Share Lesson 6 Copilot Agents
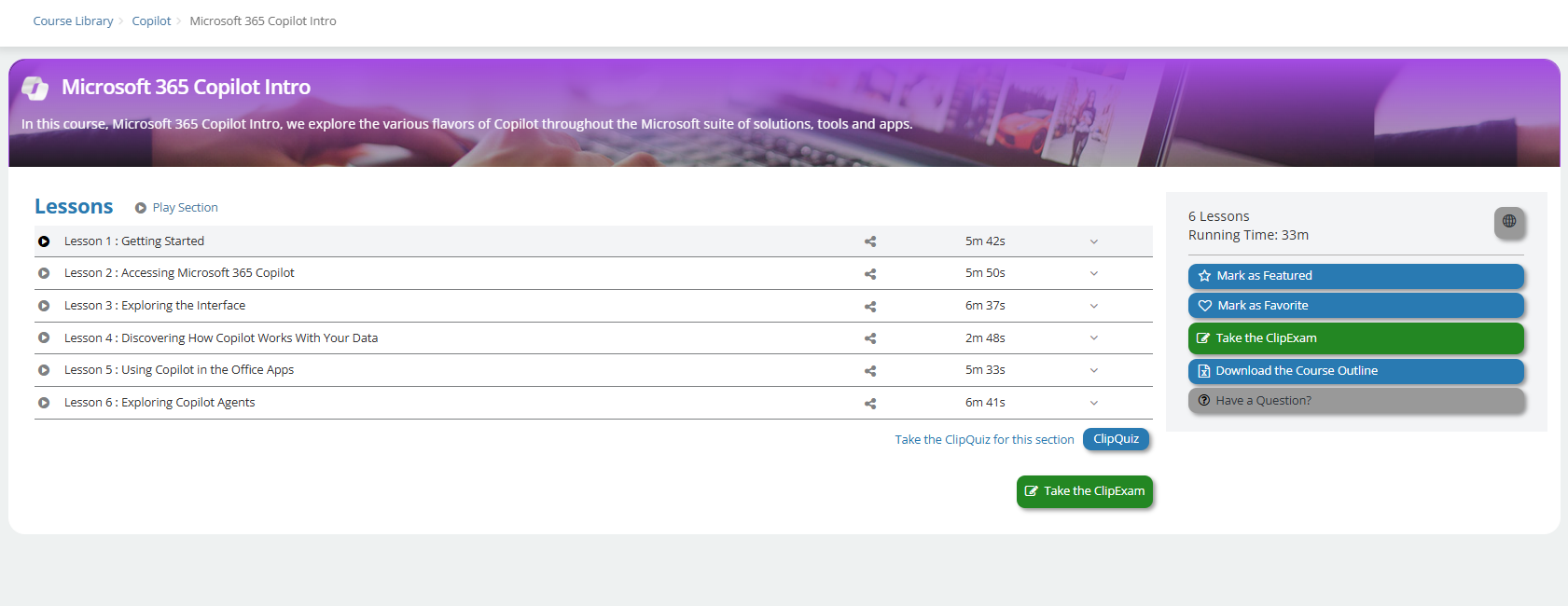 pyautogui.click(x=870, y=404)
